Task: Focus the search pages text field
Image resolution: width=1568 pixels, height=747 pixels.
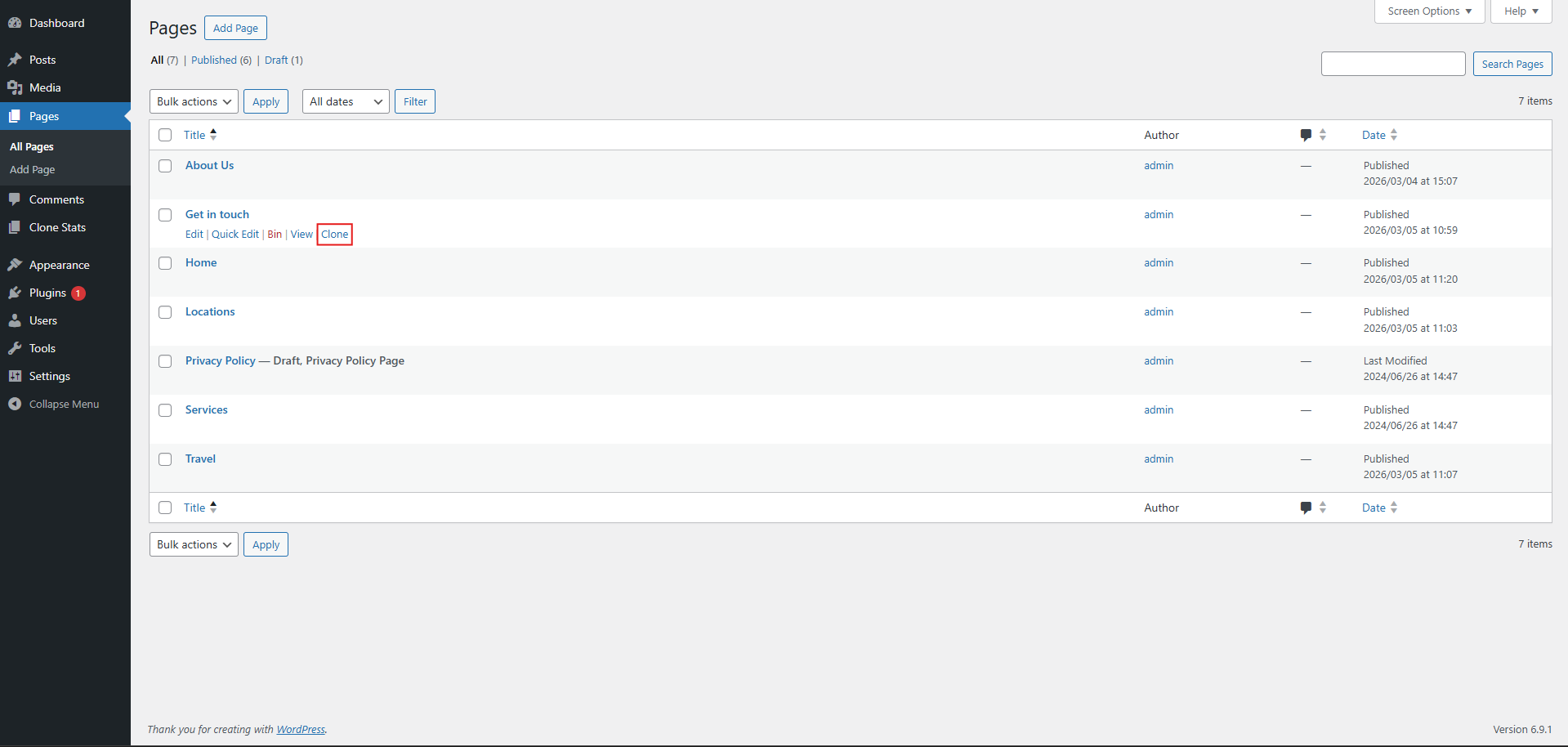Action: coord(1392,64)
